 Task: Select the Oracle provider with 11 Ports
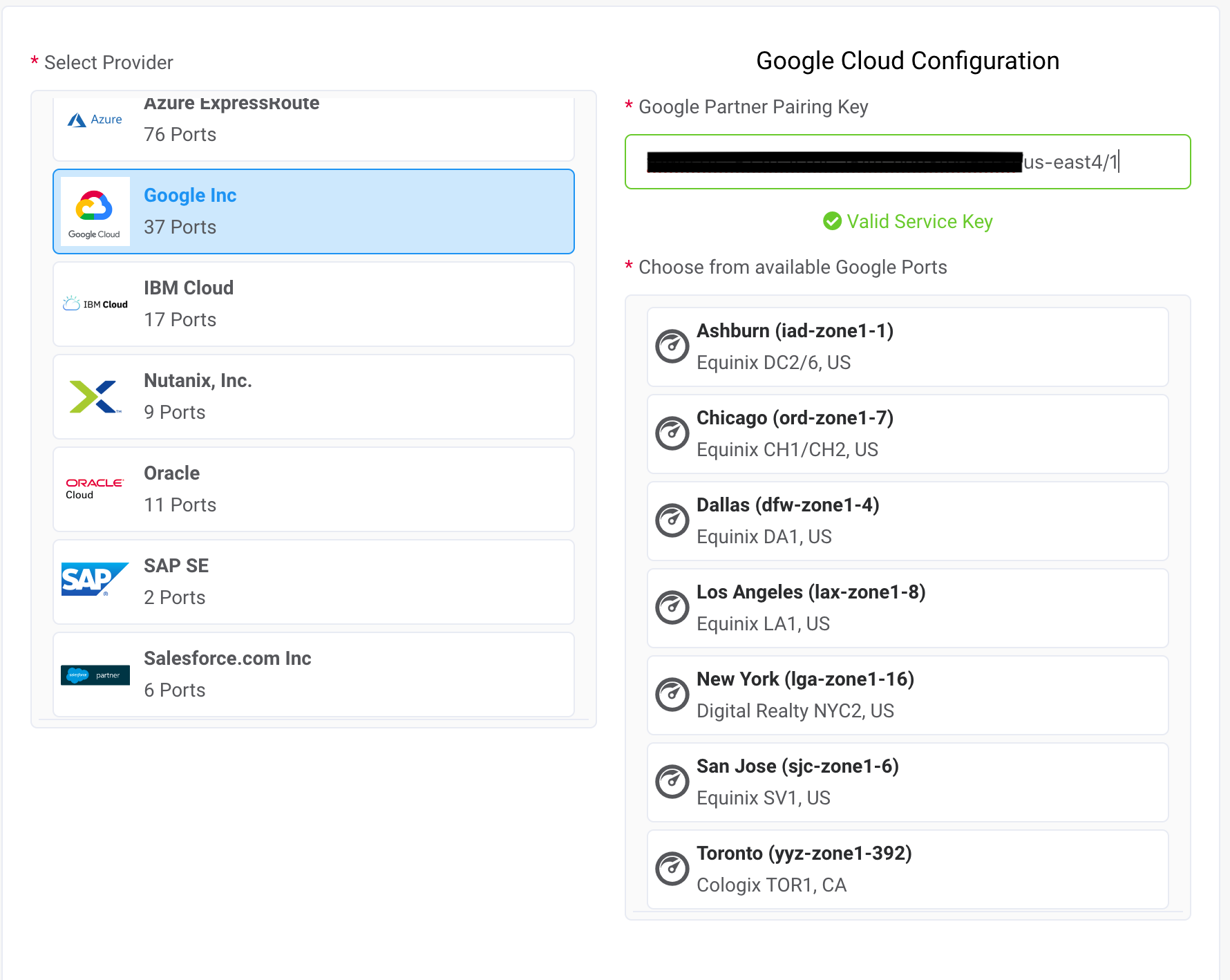314,489
